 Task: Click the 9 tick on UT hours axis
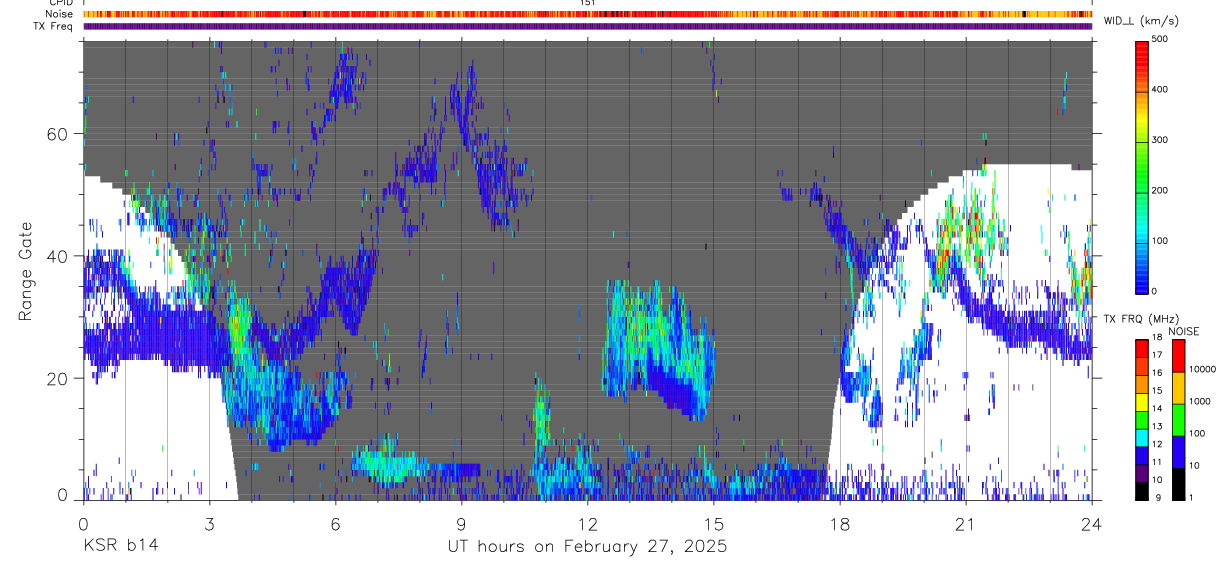coord(461,523)
